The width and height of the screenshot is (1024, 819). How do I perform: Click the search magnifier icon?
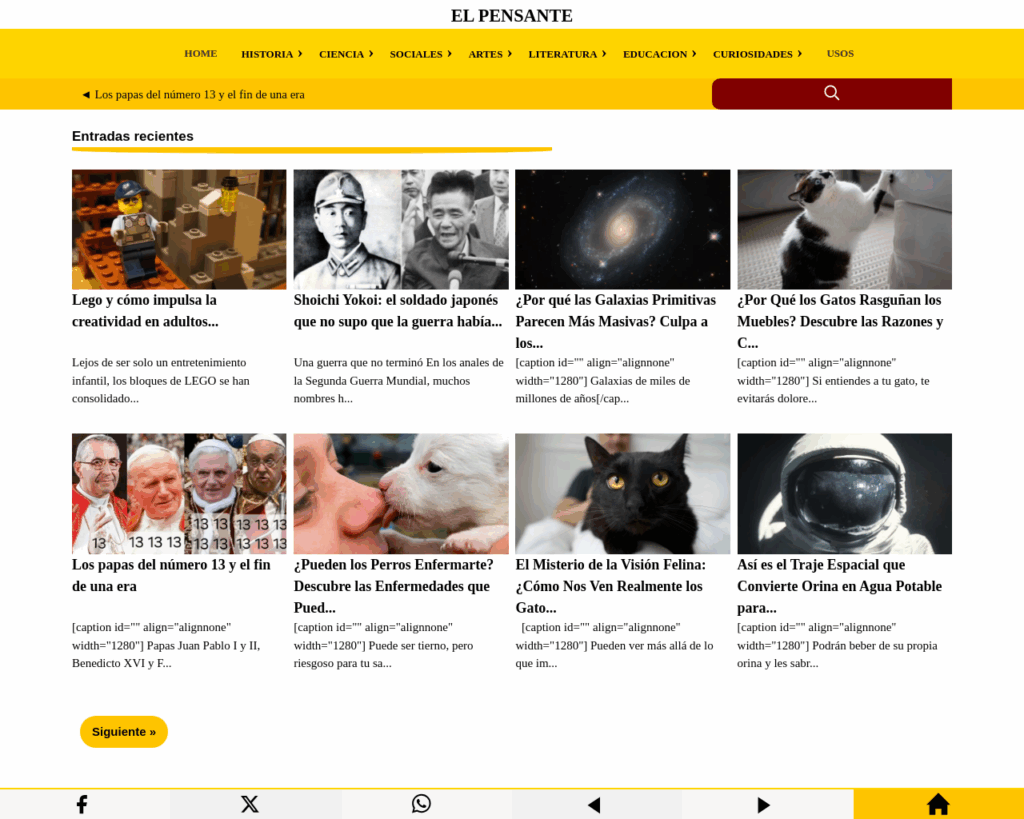tap(831, 93)
